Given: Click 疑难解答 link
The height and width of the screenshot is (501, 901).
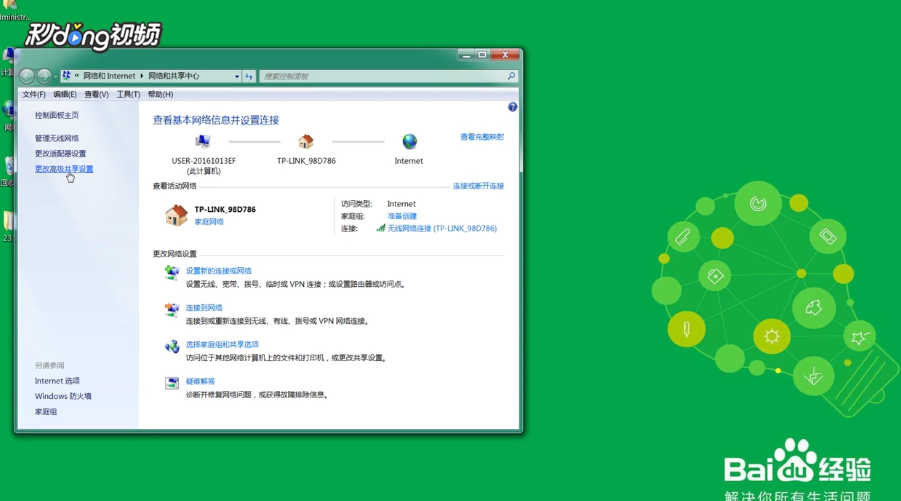Looking at the screenshot, I should coord(201,381).
